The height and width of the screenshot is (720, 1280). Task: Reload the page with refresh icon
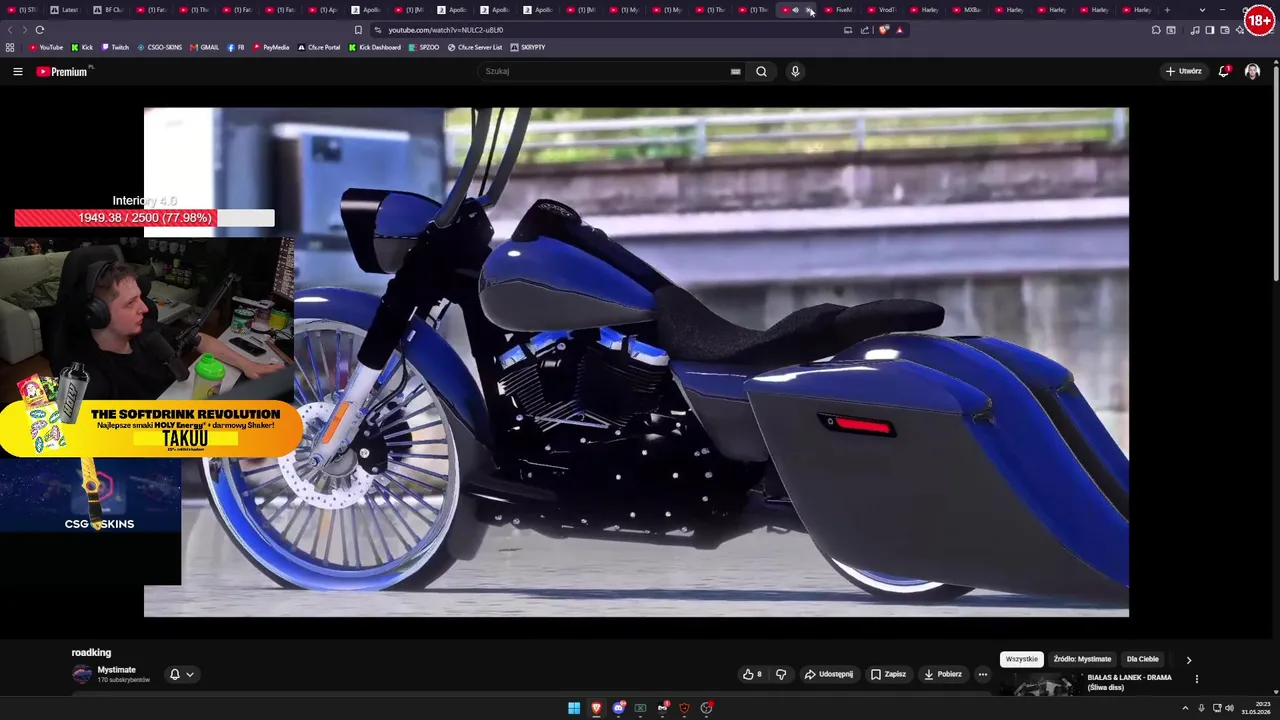click(x=39, y=30)
